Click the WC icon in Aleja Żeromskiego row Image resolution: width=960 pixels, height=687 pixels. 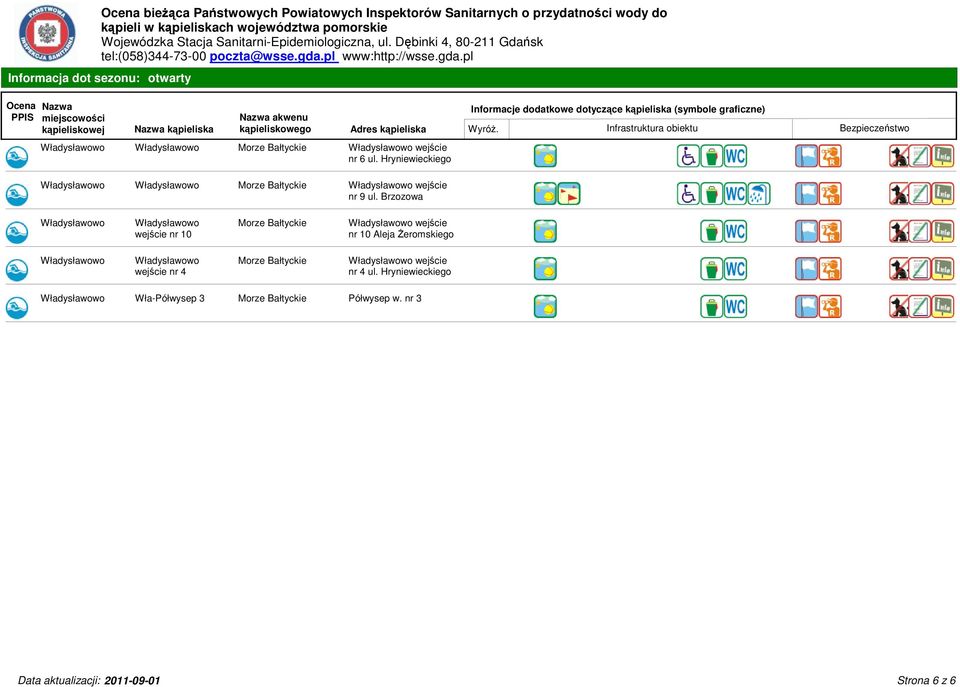735,231
